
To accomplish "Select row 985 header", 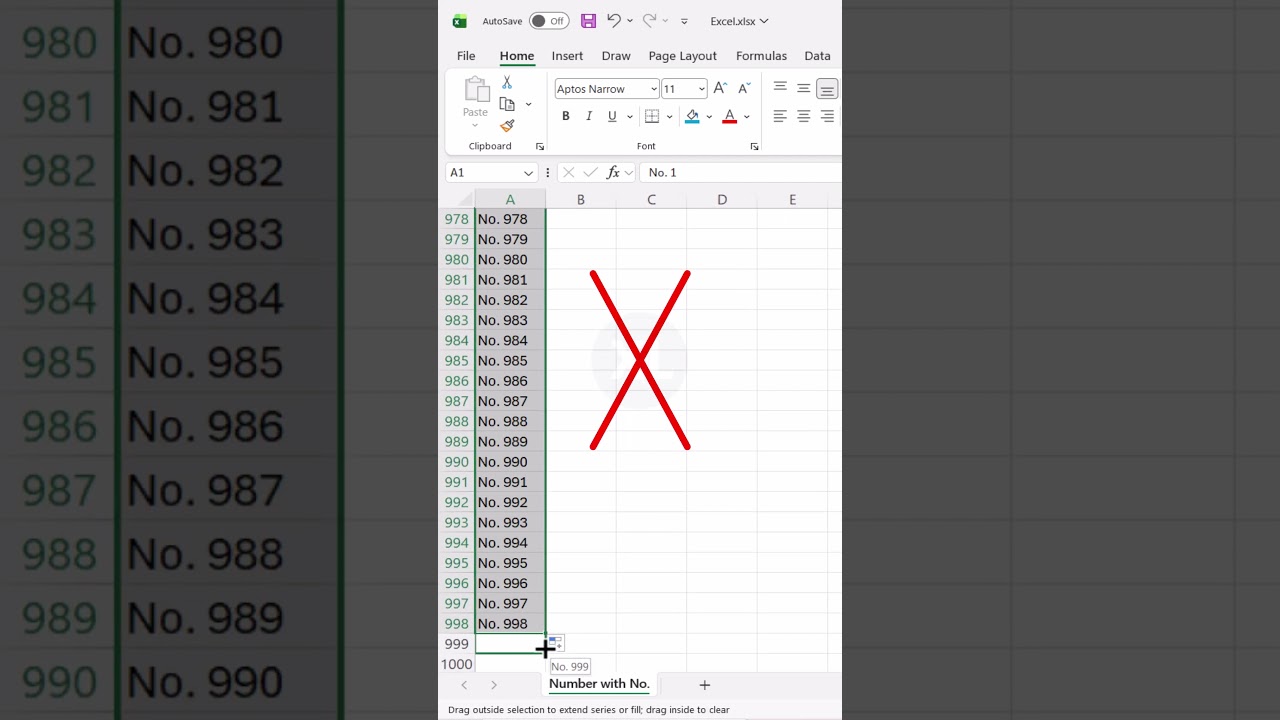I will 456,361.
